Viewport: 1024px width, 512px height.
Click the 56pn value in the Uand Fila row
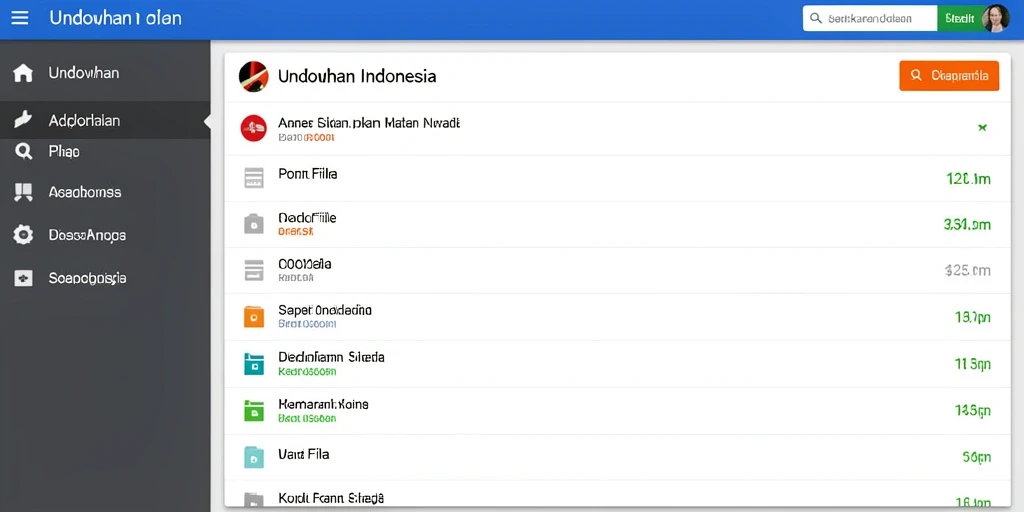click(x=976, y=458)
